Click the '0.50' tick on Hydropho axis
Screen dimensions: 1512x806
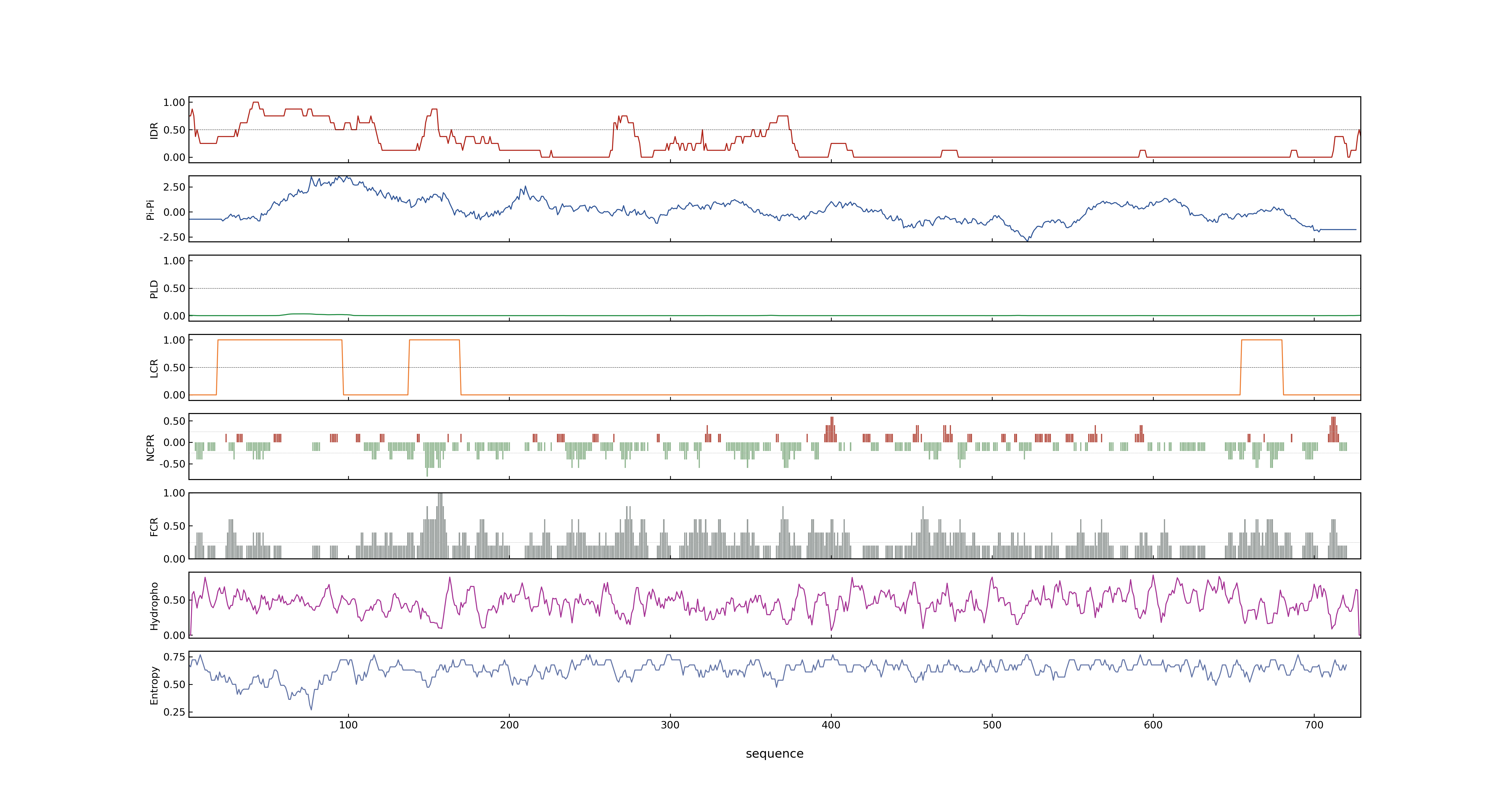[174, 600]
